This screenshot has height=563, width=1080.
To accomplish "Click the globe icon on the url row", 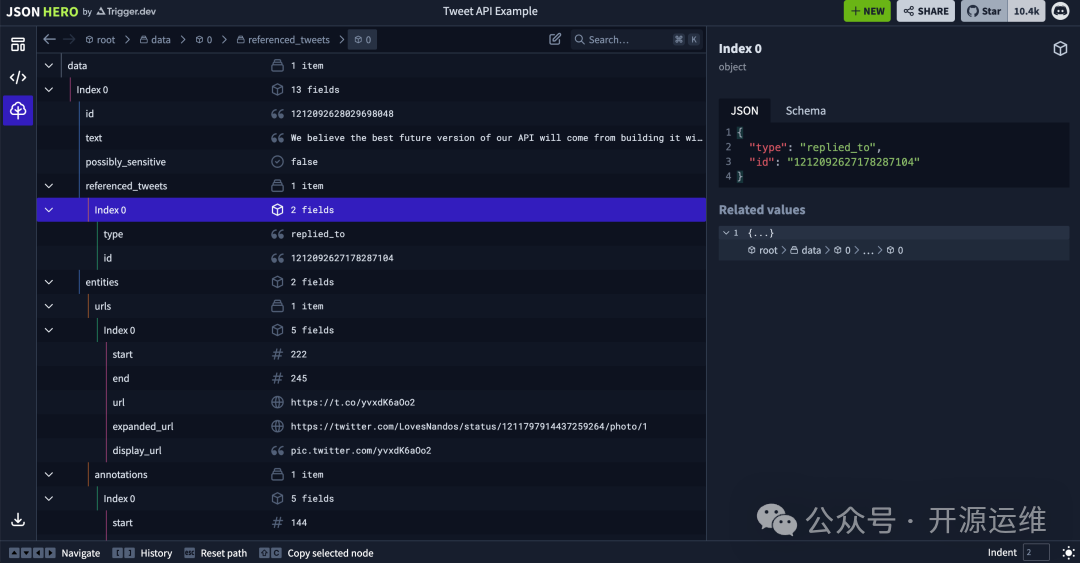I will (278, 402).
